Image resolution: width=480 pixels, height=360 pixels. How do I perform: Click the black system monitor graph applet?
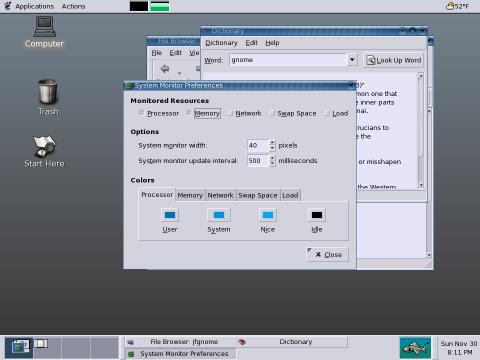tap(139, 6)
